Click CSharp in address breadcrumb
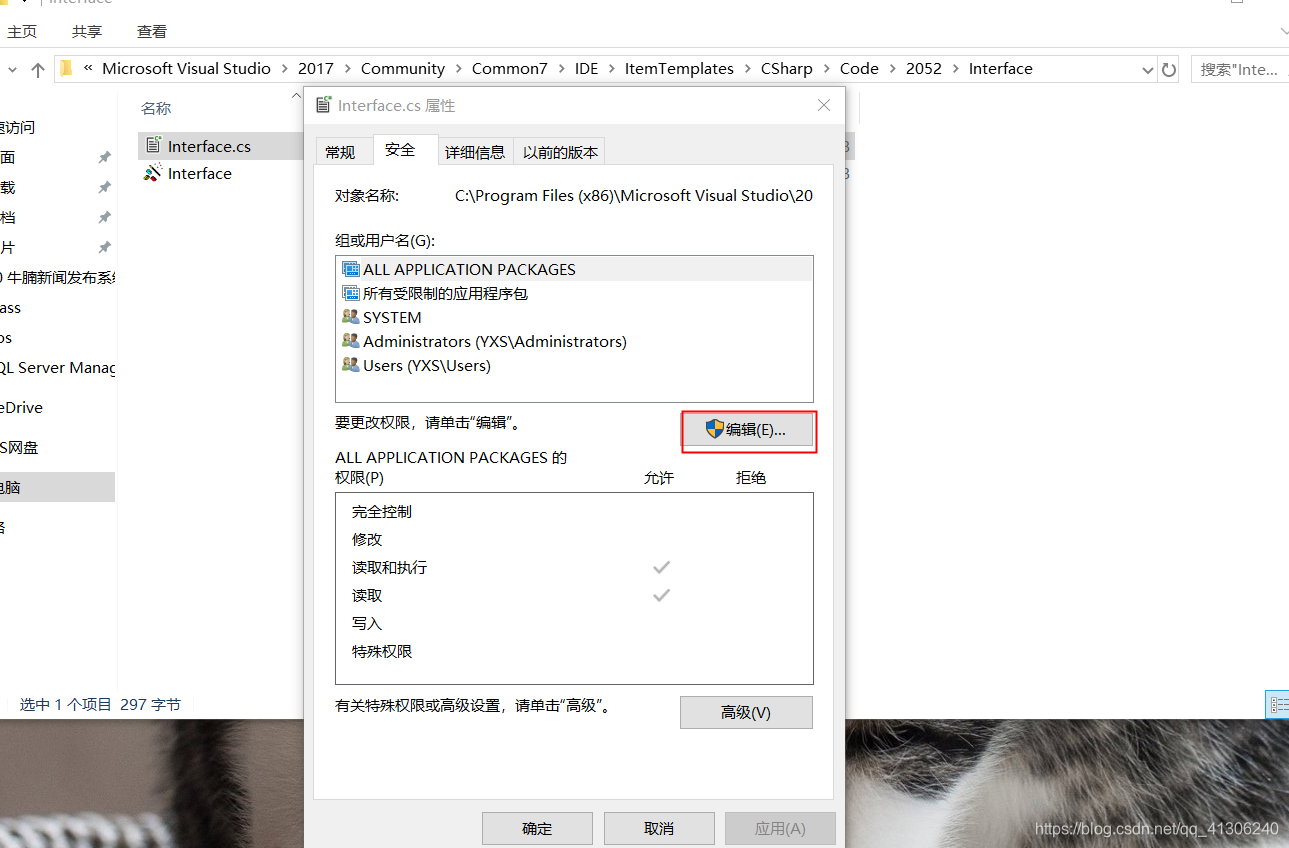Viewport: 1289px width, 848px height. [x=787, y=69]
